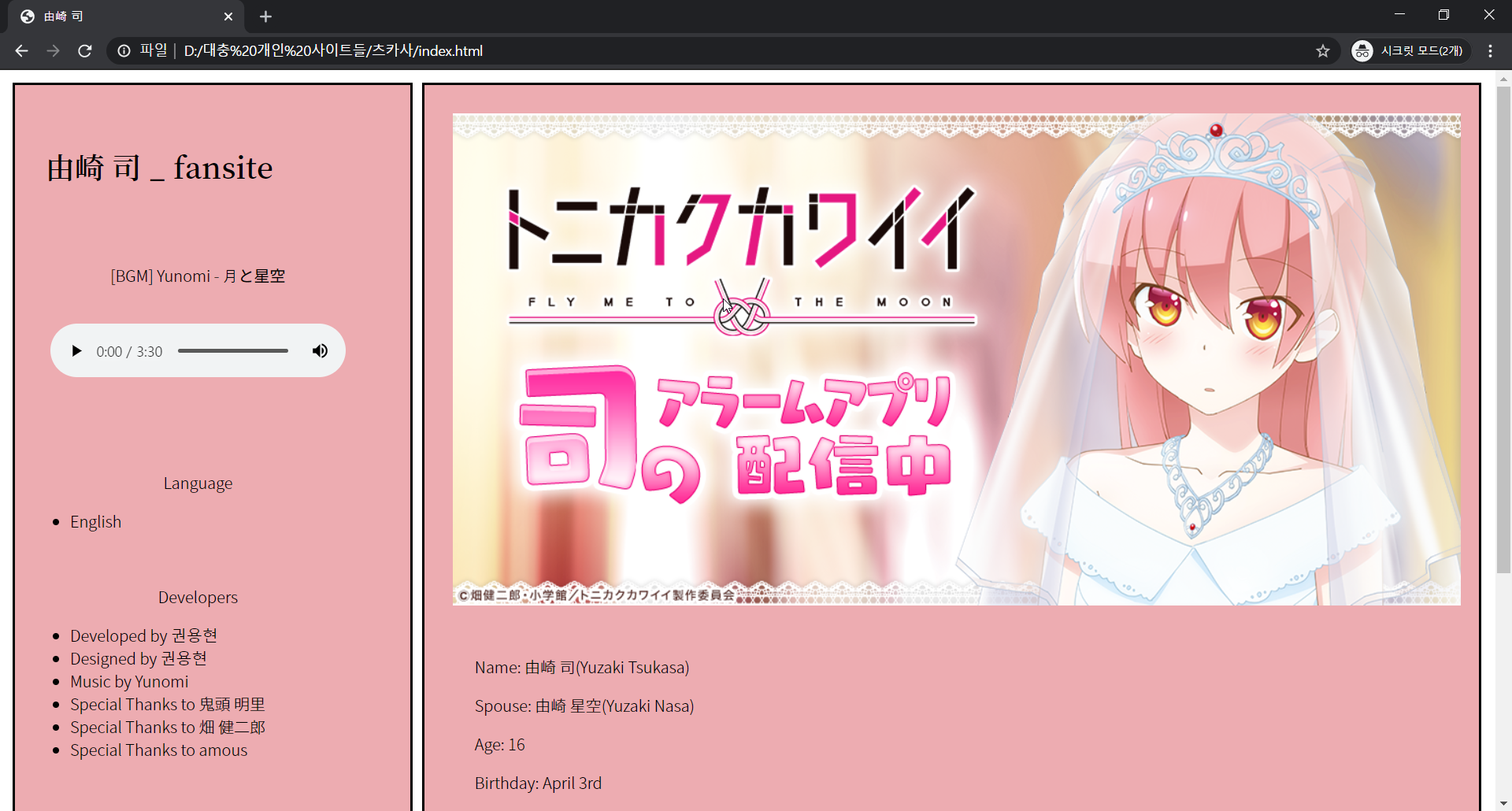Click the '[BGM] Yunomi - 月と星空' label
The height and width of the screenshot is (811, 1512).
(198, 276)
